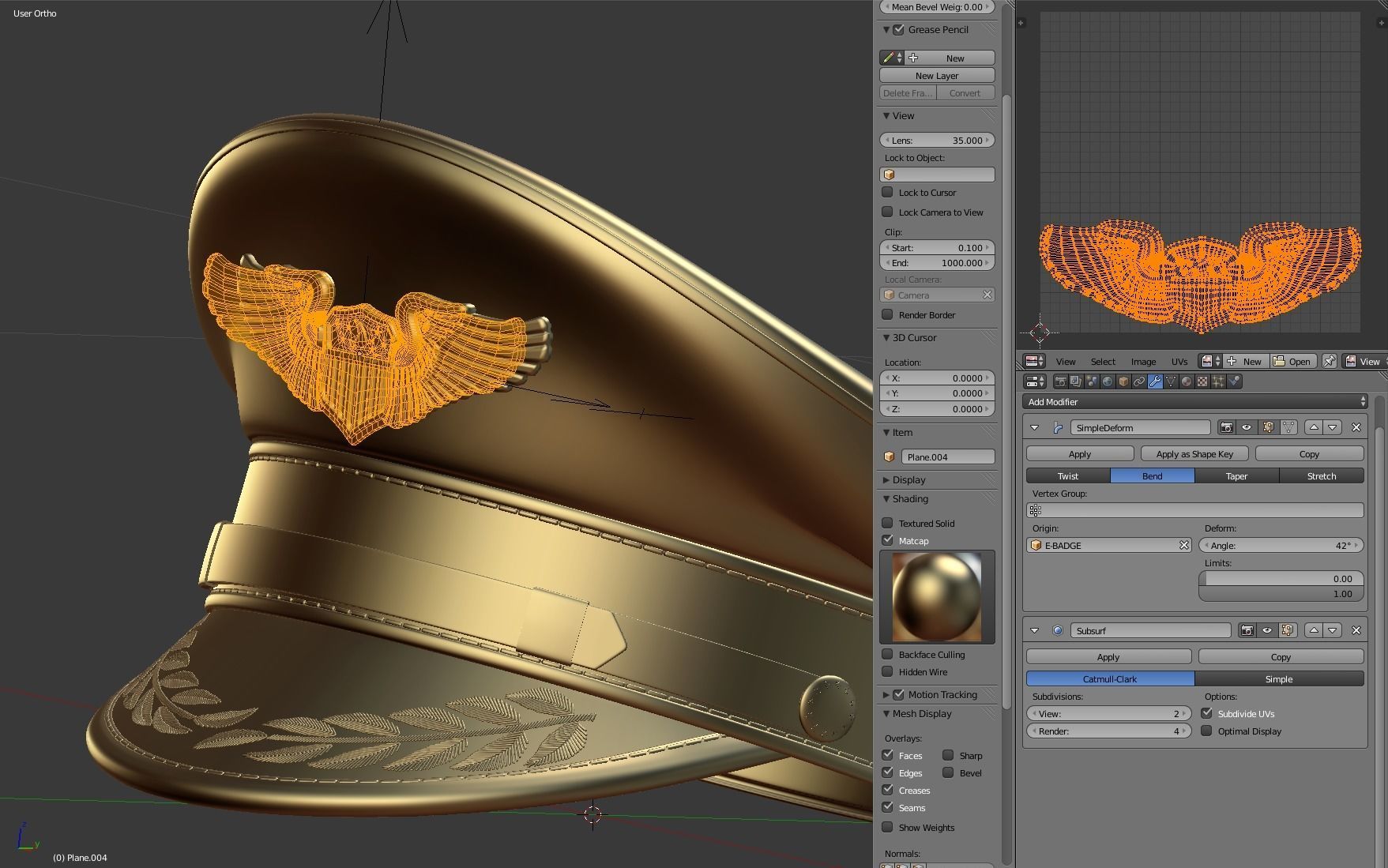
Task: Toggle SimpleDeform render camera icon
Action: tap(1226, 427)
